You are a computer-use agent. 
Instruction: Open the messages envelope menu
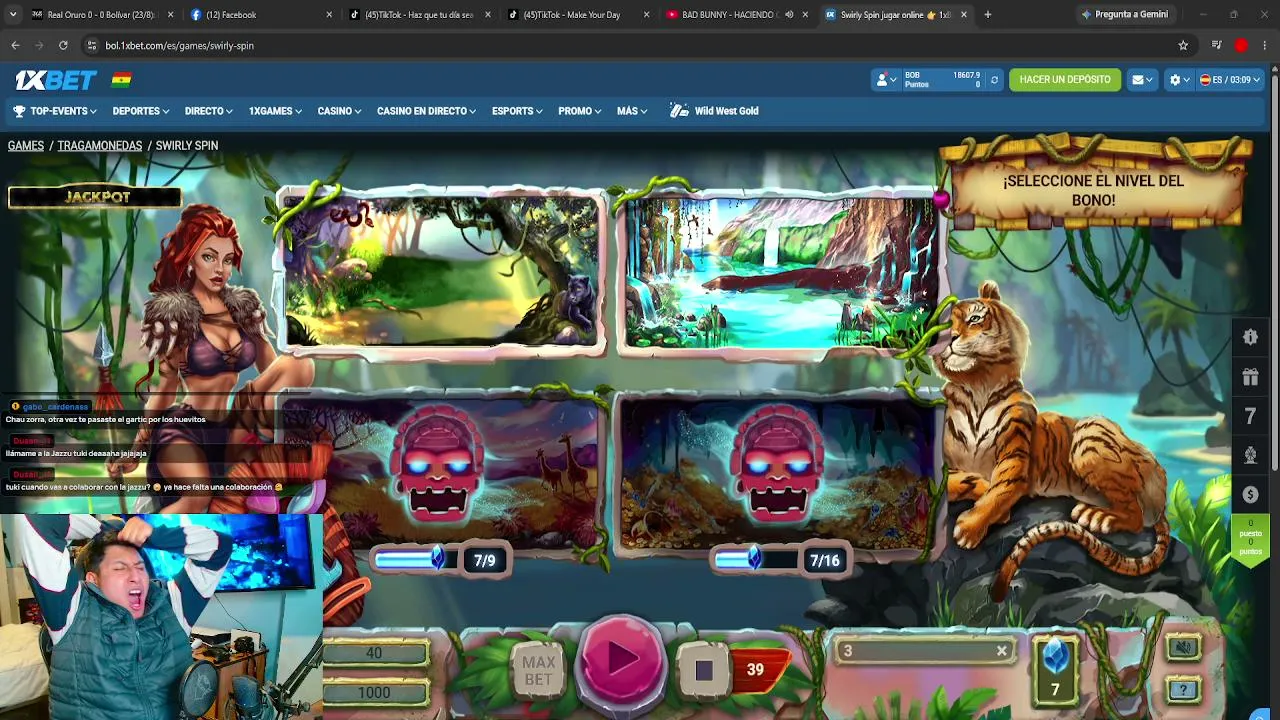tap(1141, 80)
